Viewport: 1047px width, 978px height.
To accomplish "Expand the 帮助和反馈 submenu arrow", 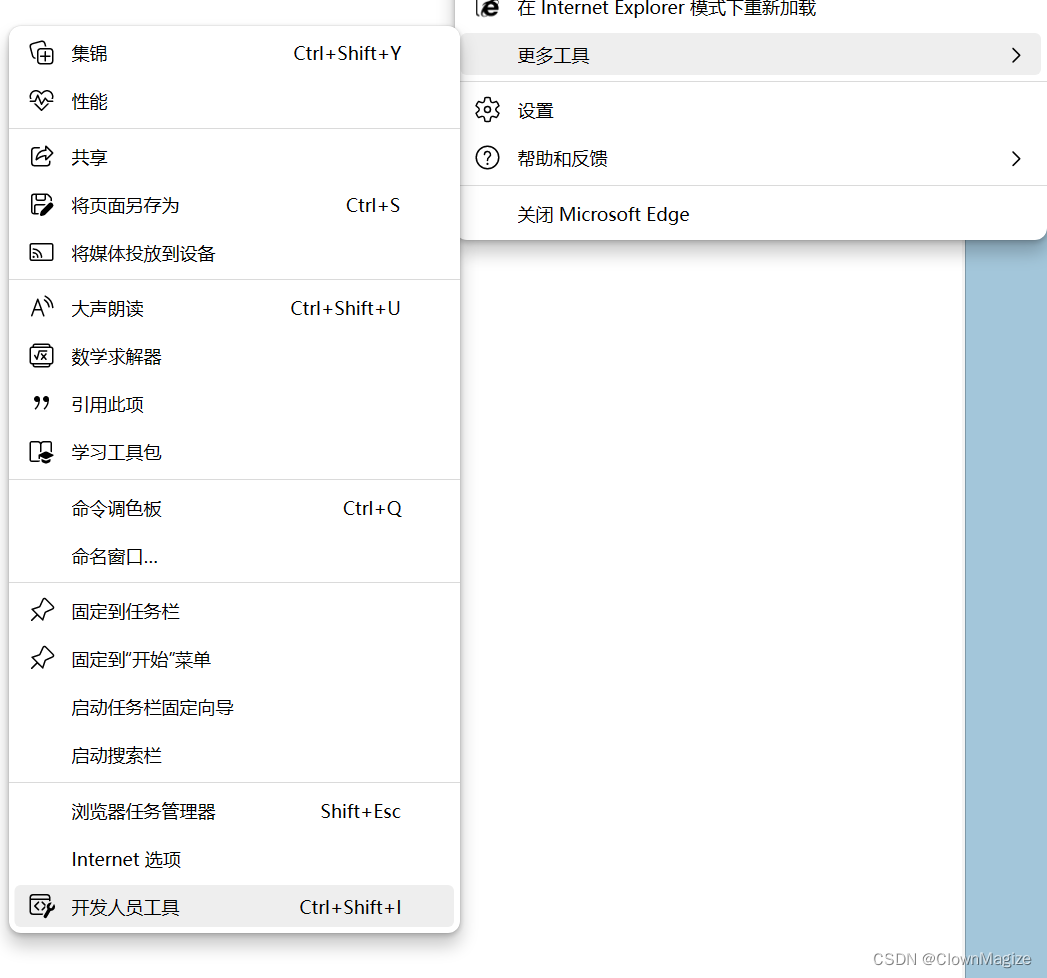I will (x=1016, y=159).
